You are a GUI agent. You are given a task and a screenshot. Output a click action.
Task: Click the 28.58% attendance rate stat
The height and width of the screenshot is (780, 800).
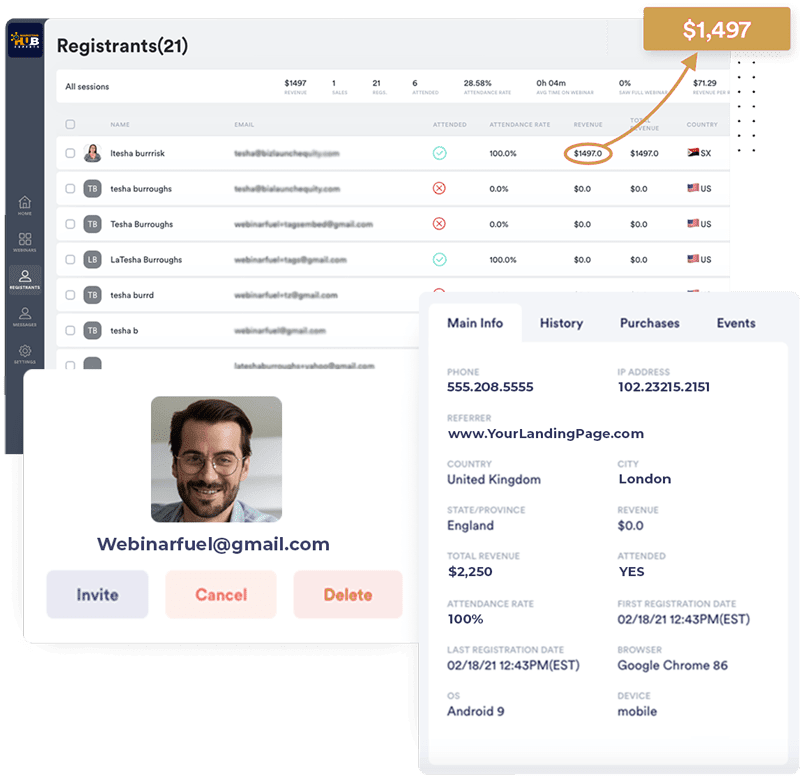478,83
